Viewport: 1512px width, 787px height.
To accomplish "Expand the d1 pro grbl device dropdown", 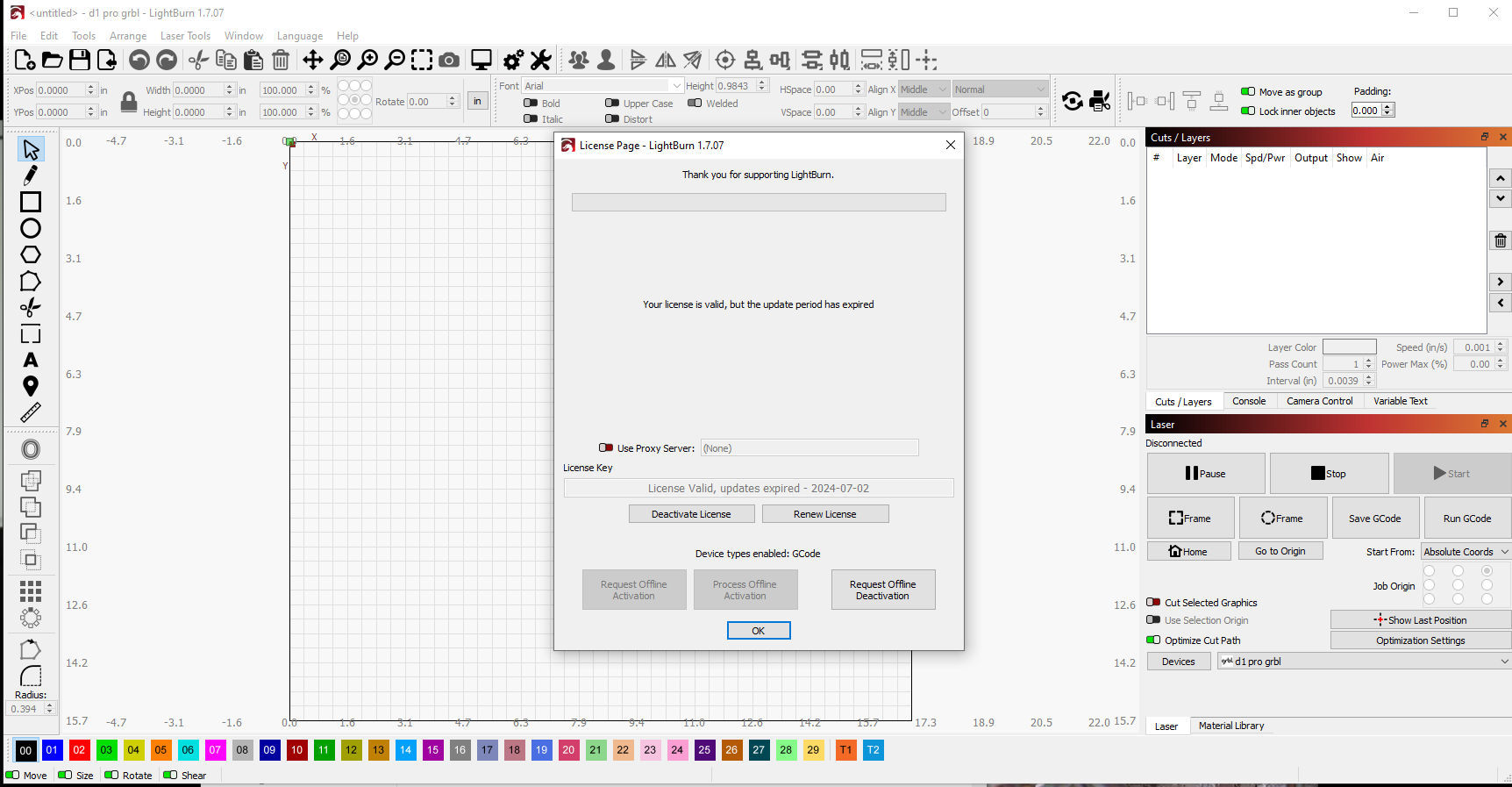I will pos(1364,662).
